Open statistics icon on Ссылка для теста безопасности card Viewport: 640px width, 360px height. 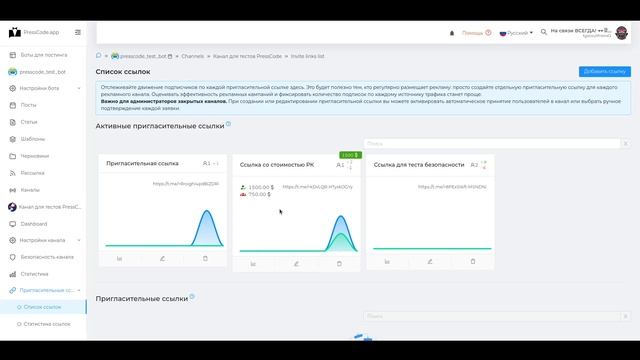tap(387, 261)
